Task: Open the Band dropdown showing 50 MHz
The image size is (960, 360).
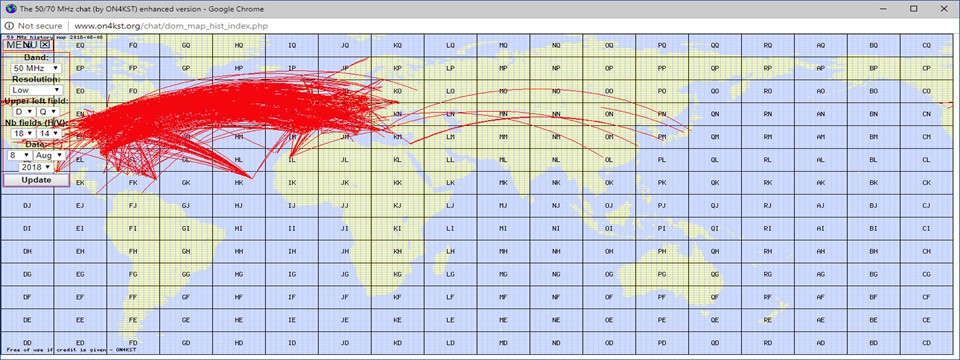Action: tap(37, 68)
